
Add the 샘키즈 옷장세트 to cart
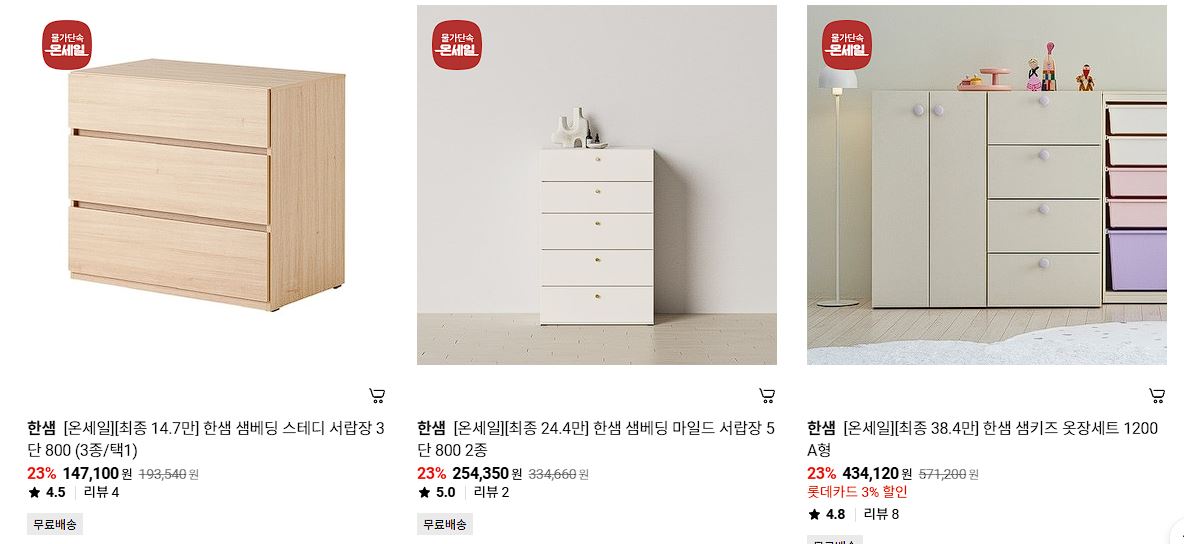[x=1157, y=395]
